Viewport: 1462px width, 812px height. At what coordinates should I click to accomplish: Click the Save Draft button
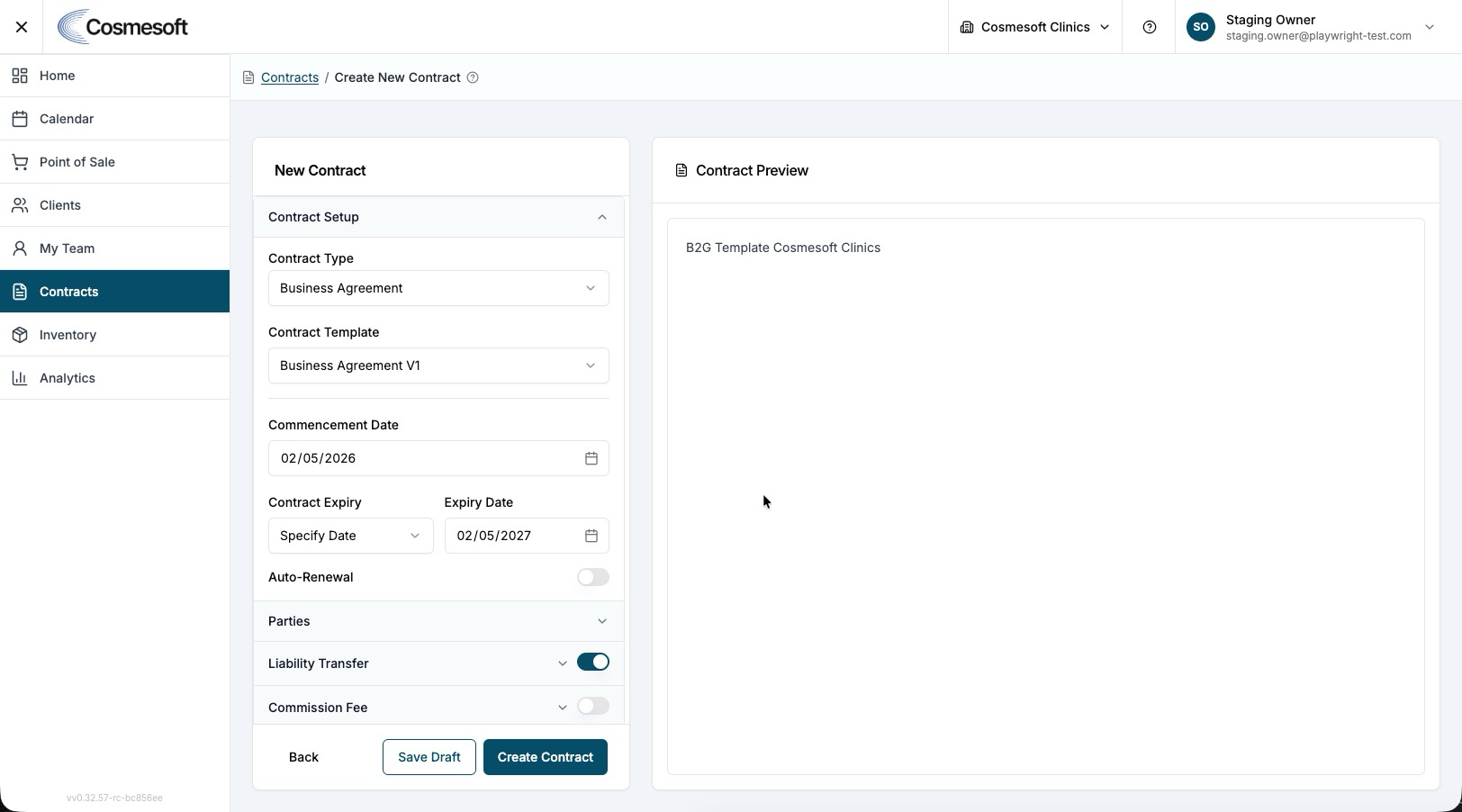pos(429,757)
